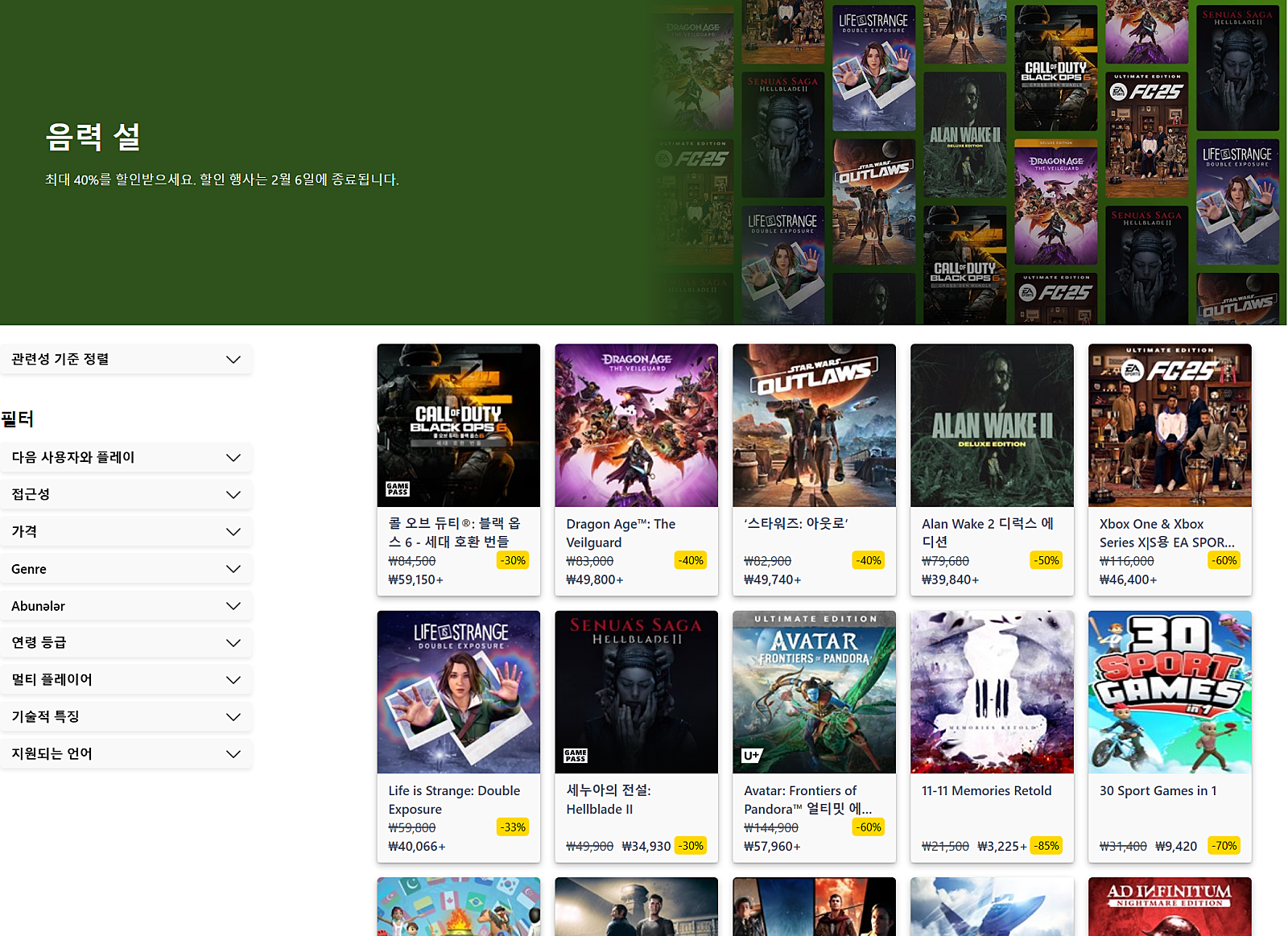Click the -30% badge on Call of Duty
This screenshot has height=936, width=1288.
coord(513,560)
